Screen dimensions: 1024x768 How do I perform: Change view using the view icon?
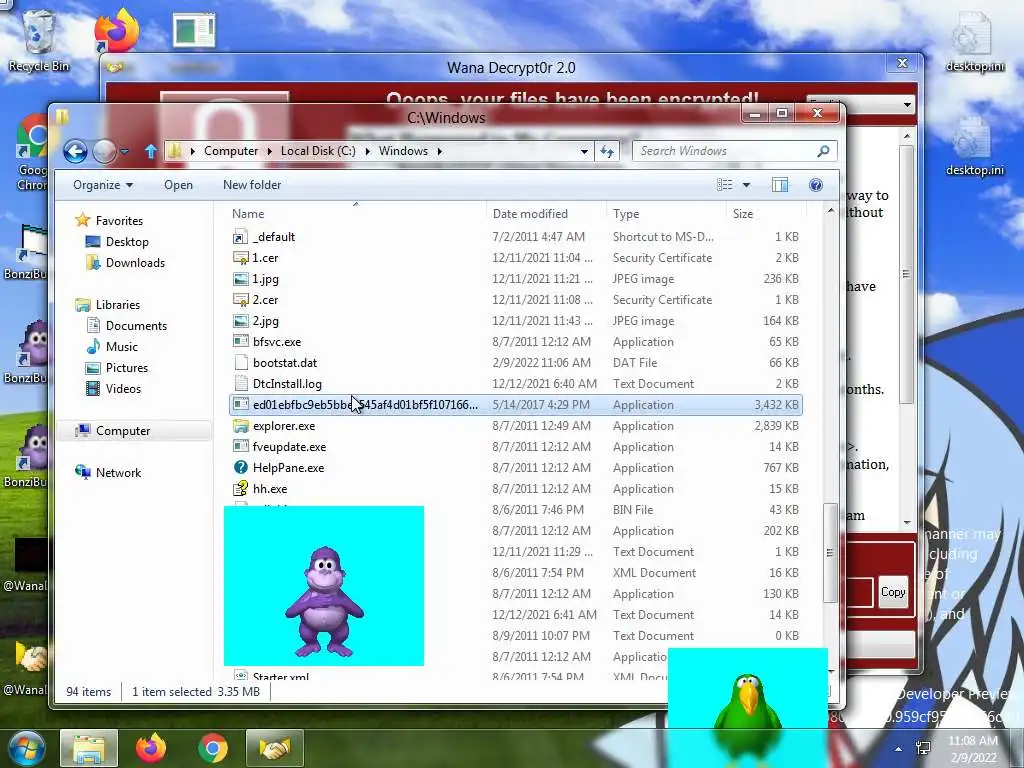click(724, 185)
